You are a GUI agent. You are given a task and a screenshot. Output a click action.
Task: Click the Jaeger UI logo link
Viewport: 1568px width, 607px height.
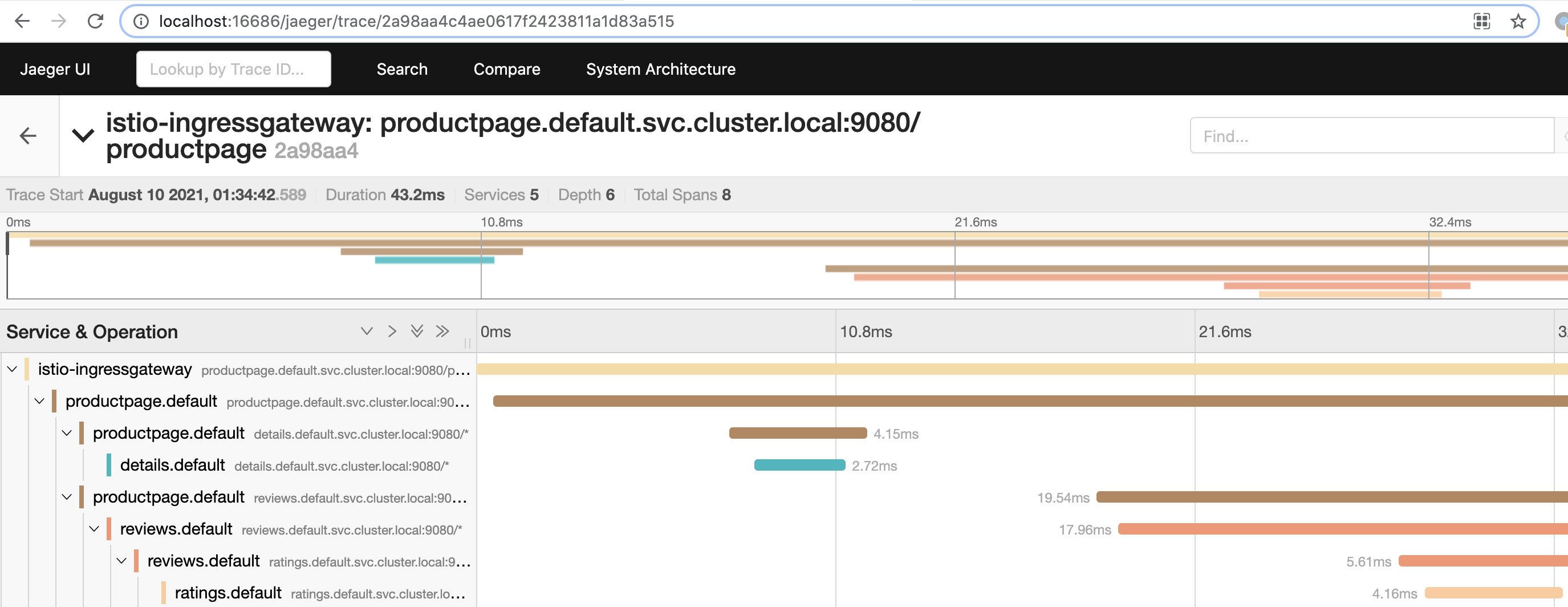pyautogui.click(x=55, y=70)
